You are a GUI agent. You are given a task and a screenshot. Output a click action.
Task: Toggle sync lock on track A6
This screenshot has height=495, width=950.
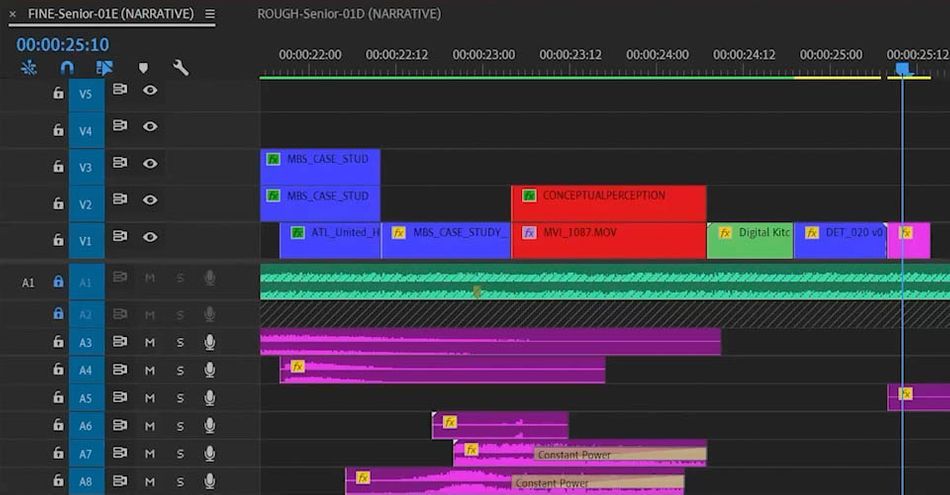(120, 425)
